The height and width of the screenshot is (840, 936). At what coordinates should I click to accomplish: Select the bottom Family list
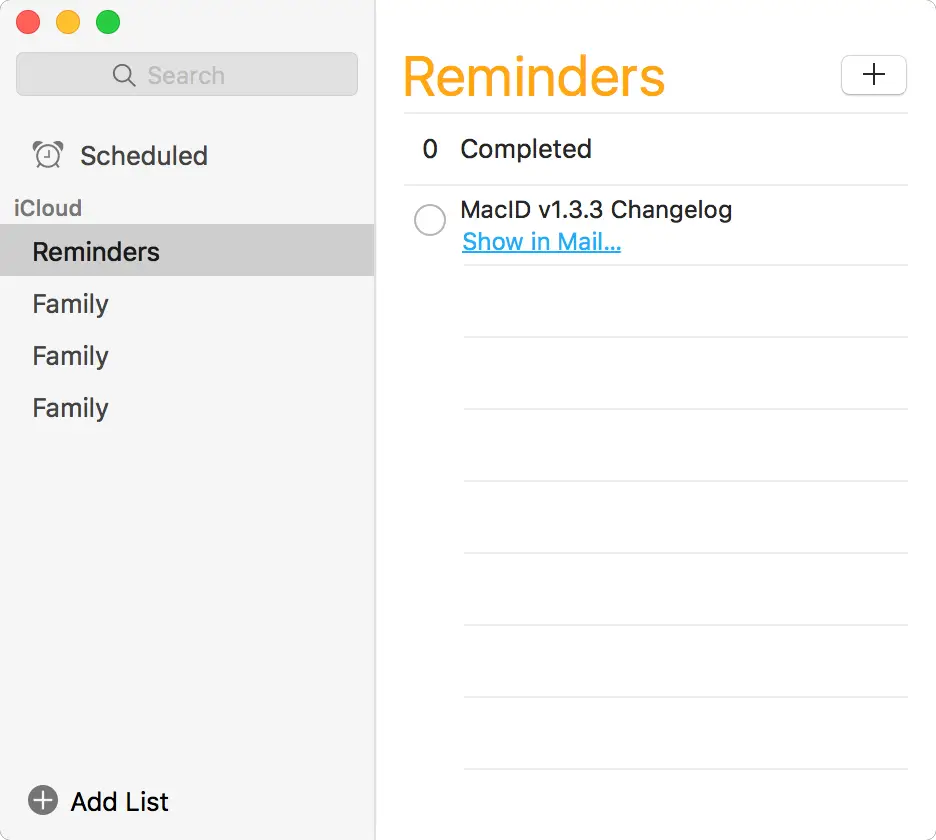70,408
